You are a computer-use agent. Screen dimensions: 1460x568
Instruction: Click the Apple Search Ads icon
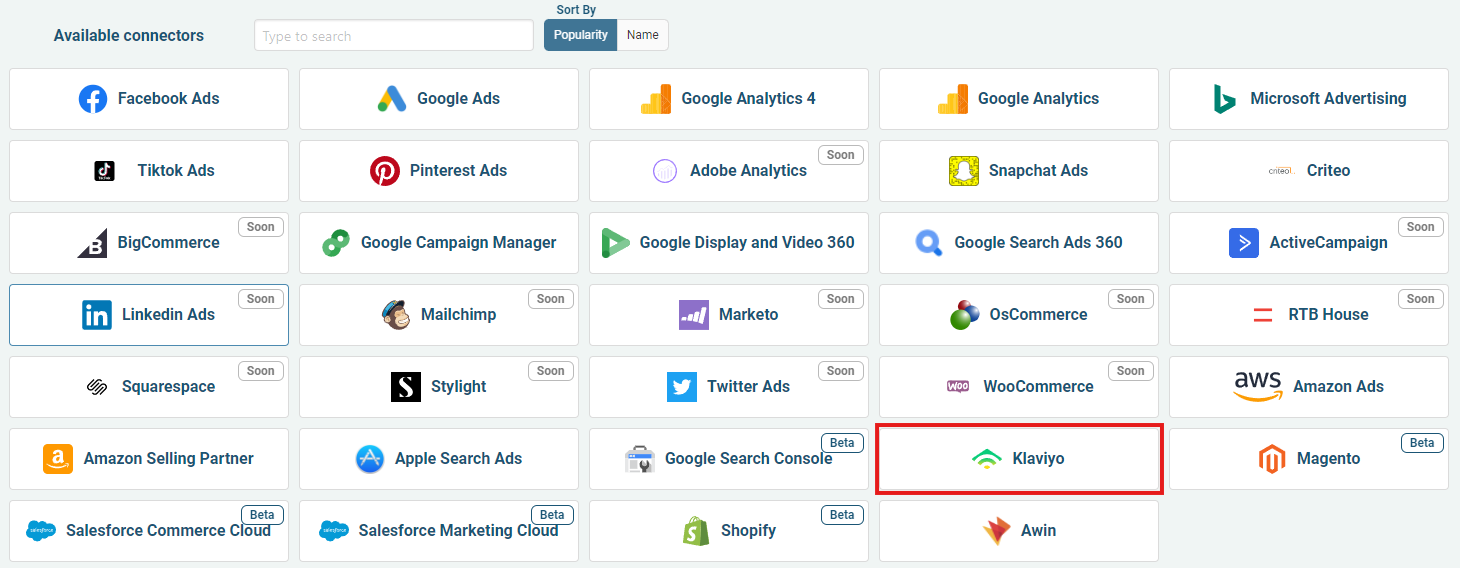tap(370, 459)
